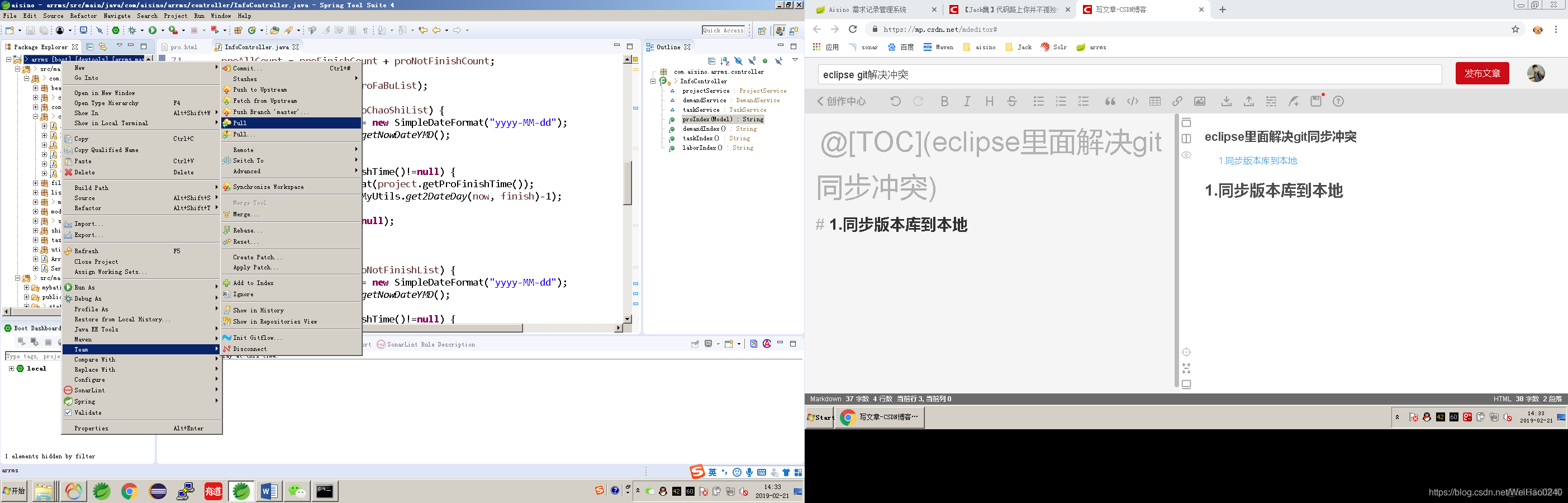Click the Chrome address bar URL

click(940, 29)
